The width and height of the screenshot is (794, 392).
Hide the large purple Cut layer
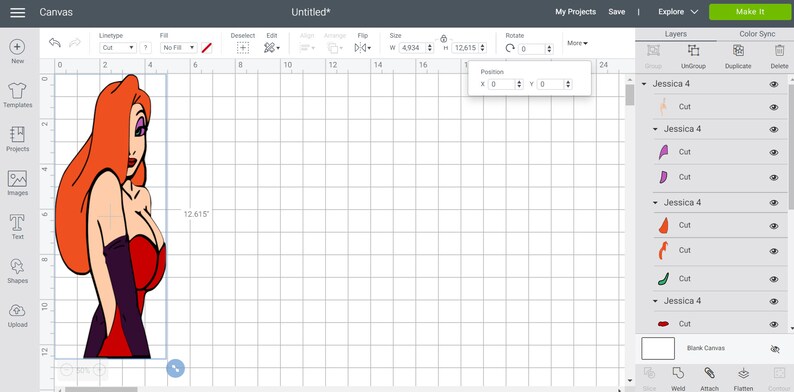[x=774, y=152]
